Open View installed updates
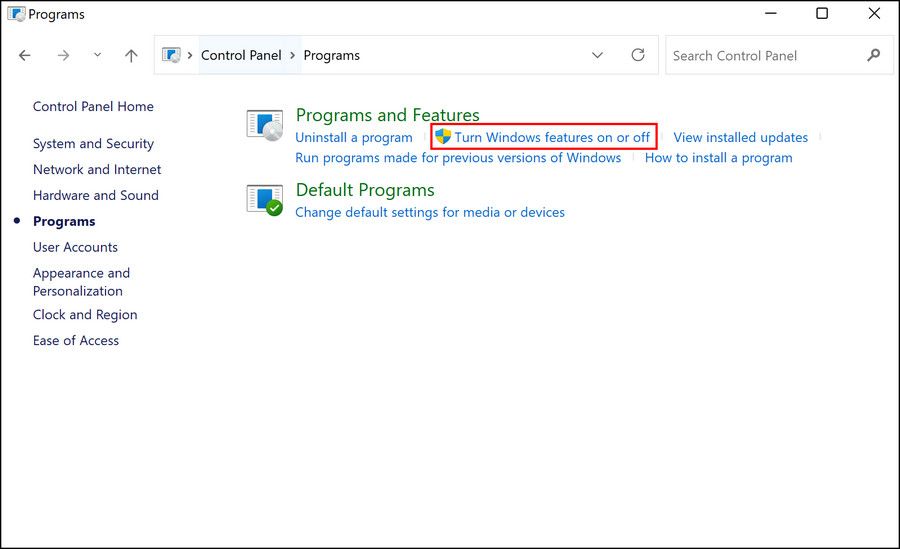 pos(740,137)
